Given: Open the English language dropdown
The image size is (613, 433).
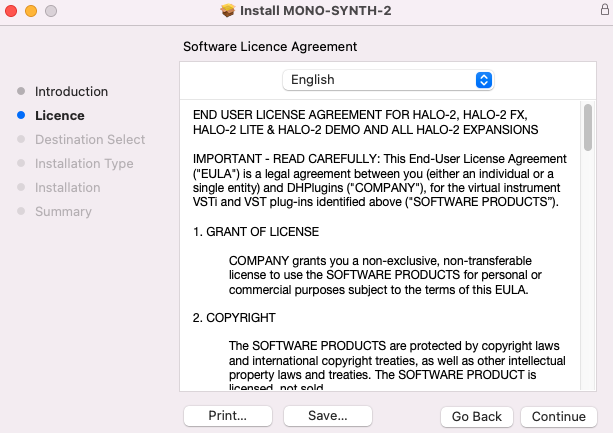Looking at the screenshot, I should (x=388, y=80).
